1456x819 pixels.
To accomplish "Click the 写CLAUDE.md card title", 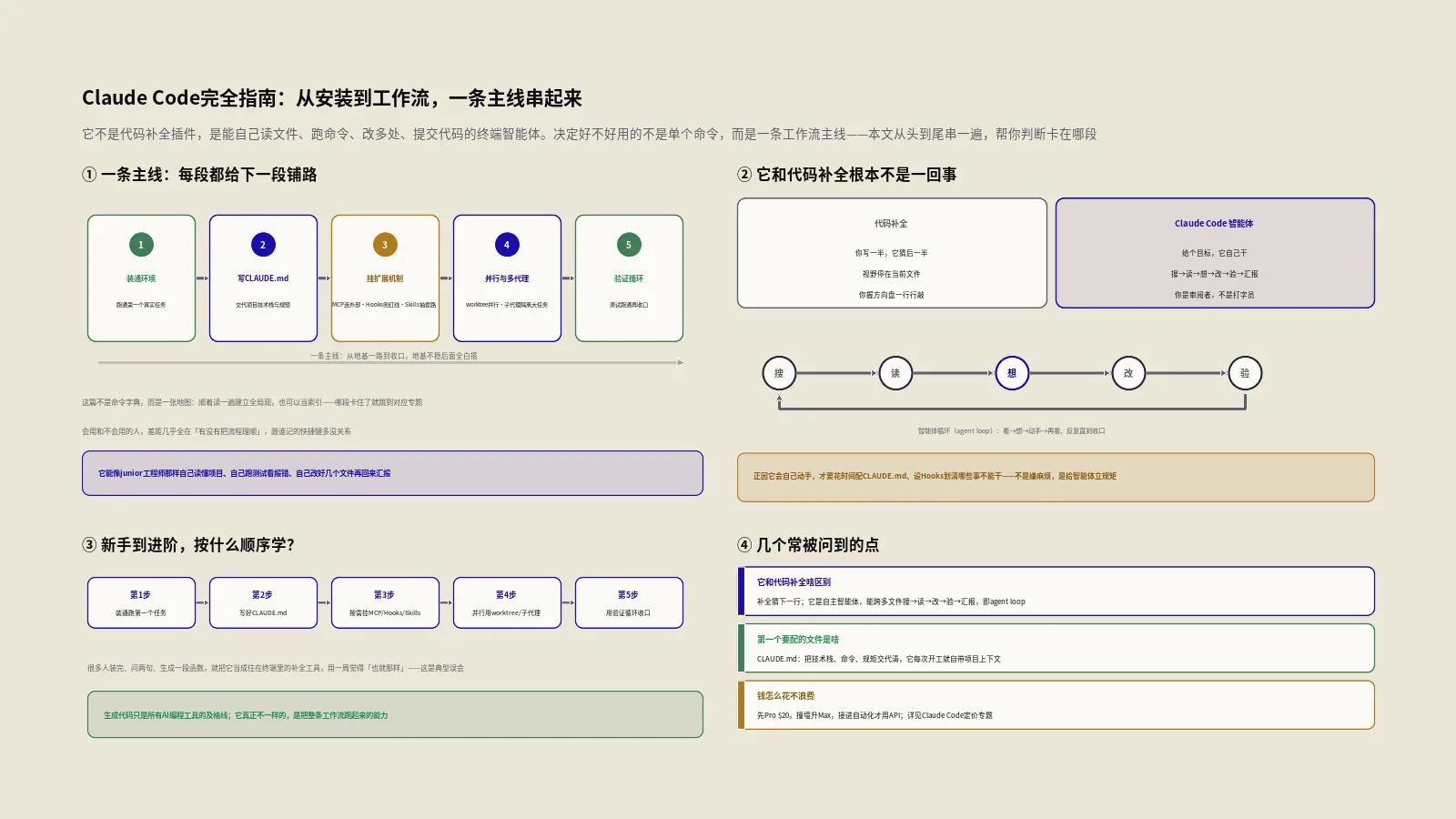I will point(263,278).
